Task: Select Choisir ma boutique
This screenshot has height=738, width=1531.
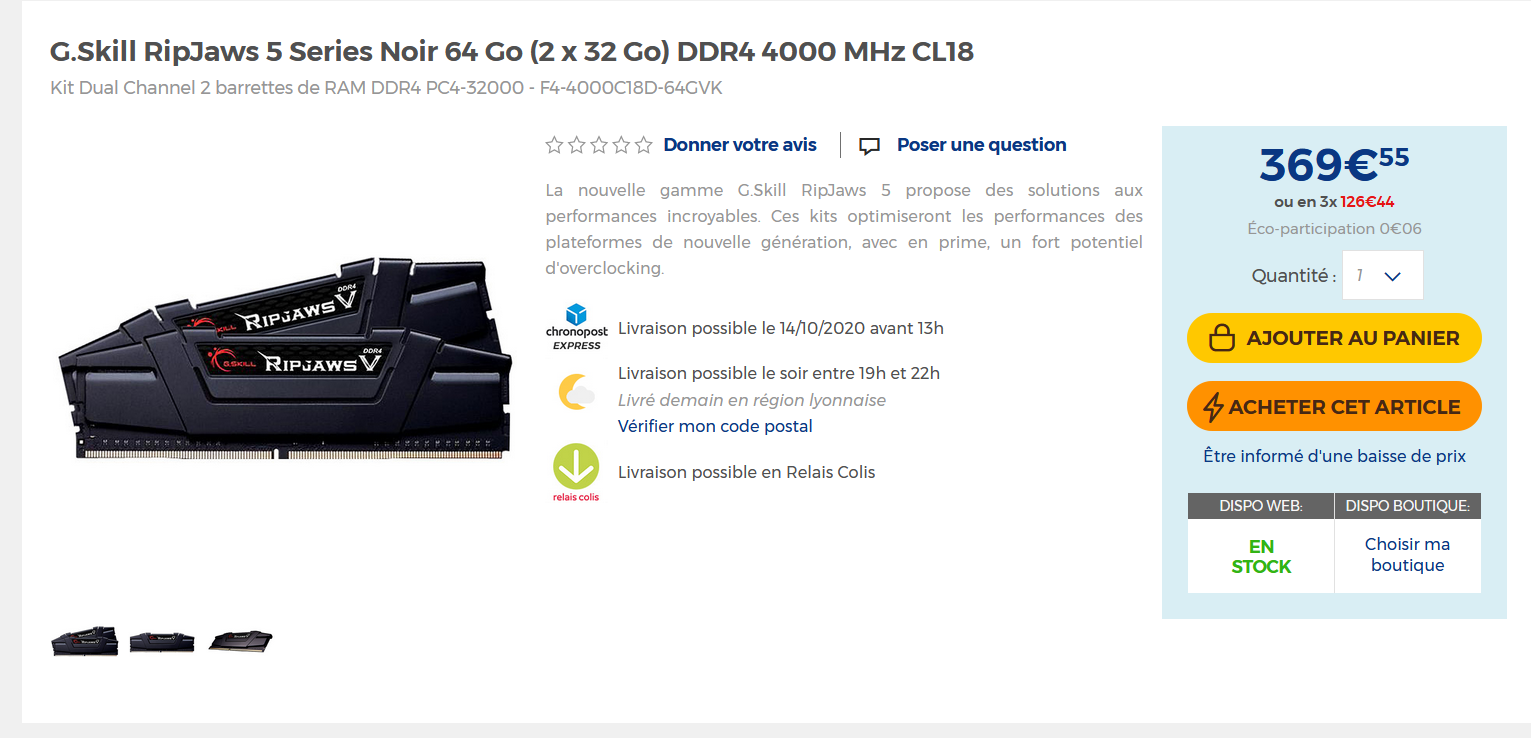Action: 1407,555
